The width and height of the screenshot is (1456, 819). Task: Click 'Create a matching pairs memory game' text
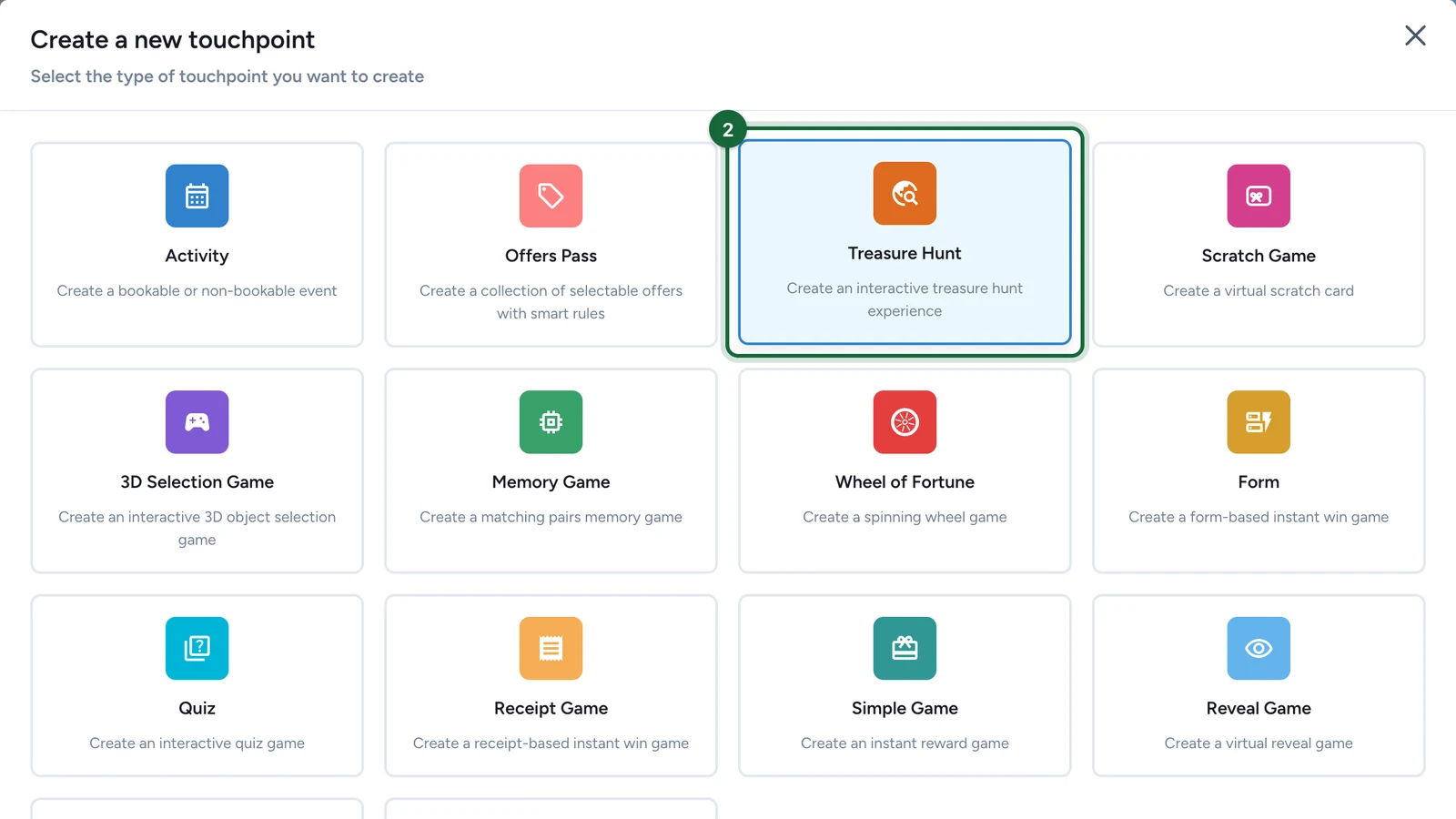coord(551,517)
